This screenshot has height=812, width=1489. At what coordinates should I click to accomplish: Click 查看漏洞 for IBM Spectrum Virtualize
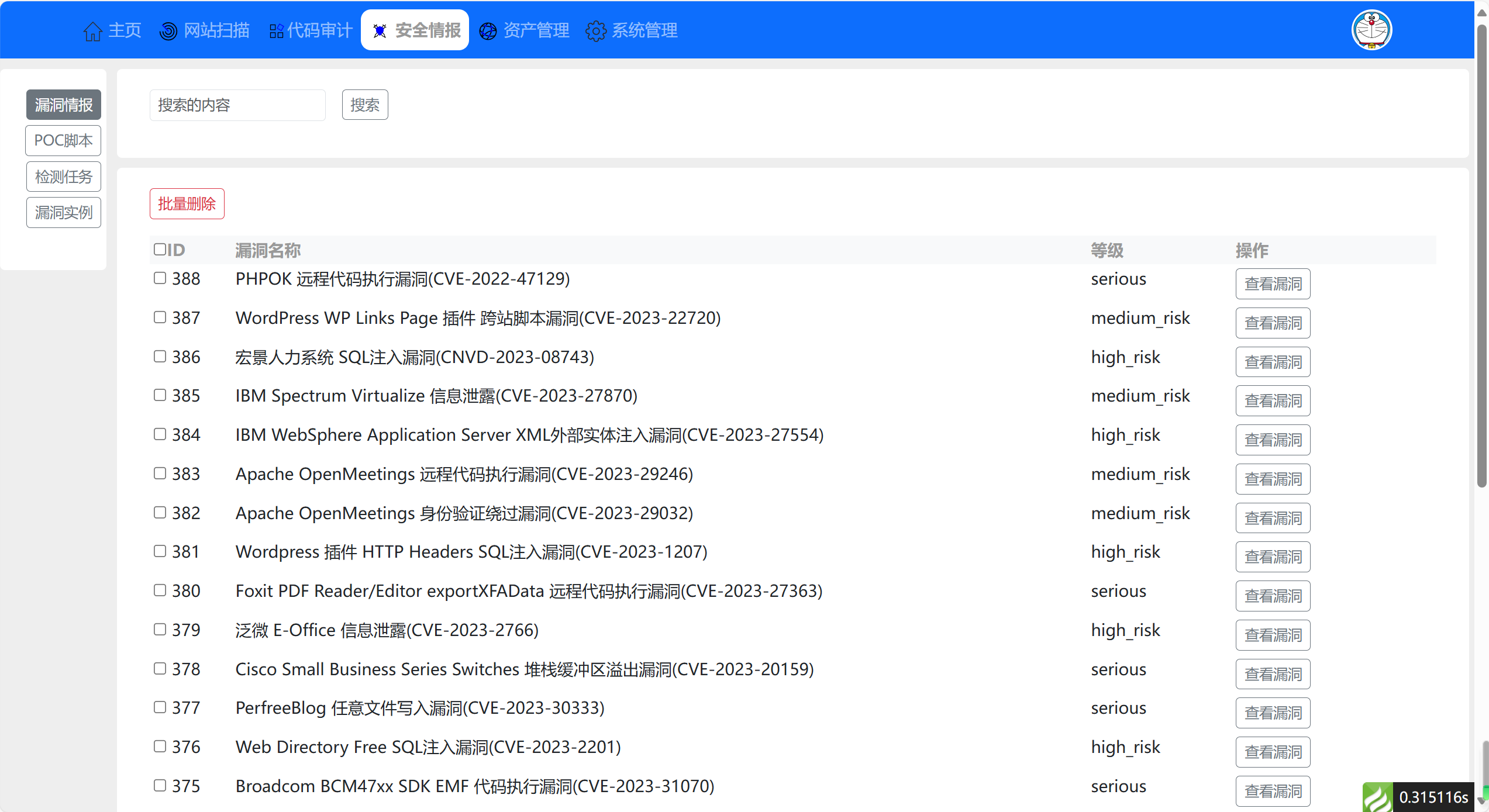tap(1273, 400)
